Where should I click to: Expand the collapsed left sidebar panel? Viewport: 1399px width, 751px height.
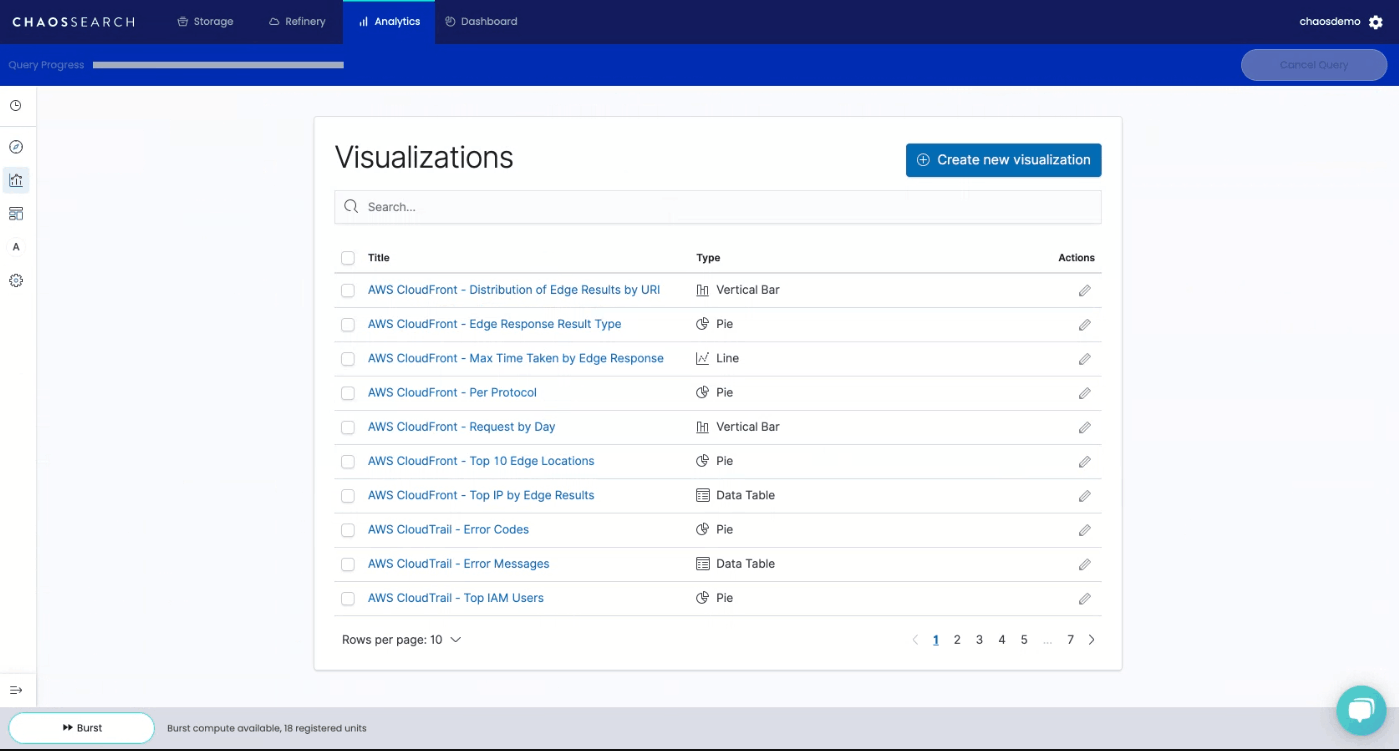(15, 689)
